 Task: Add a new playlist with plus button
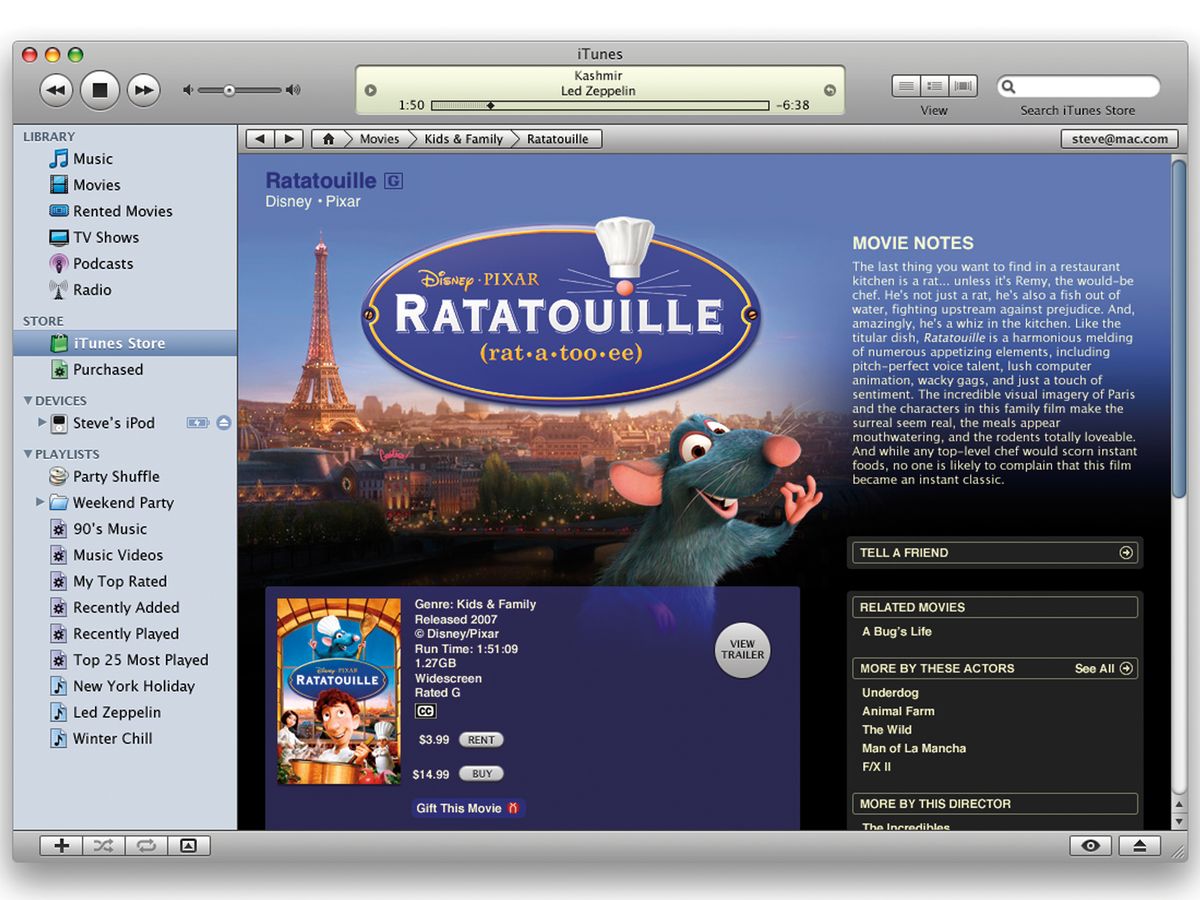(61, 846)
